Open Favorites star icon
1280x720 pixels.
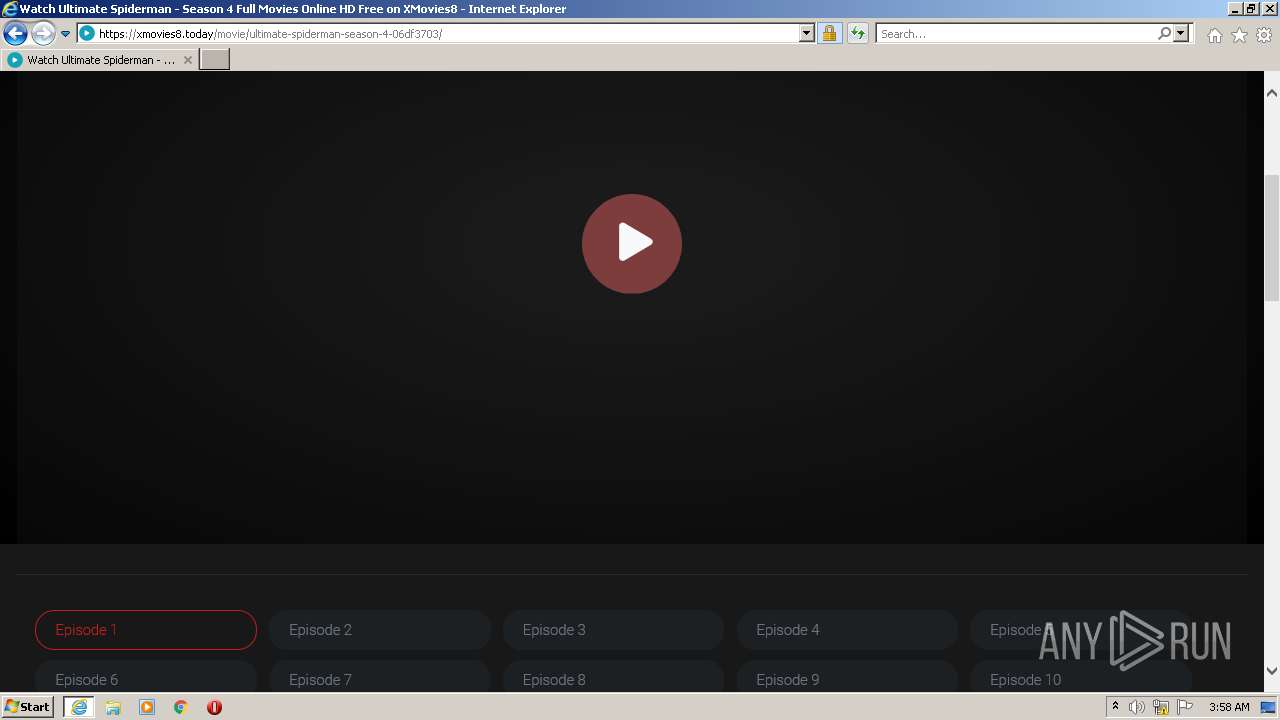point(1239,35)
